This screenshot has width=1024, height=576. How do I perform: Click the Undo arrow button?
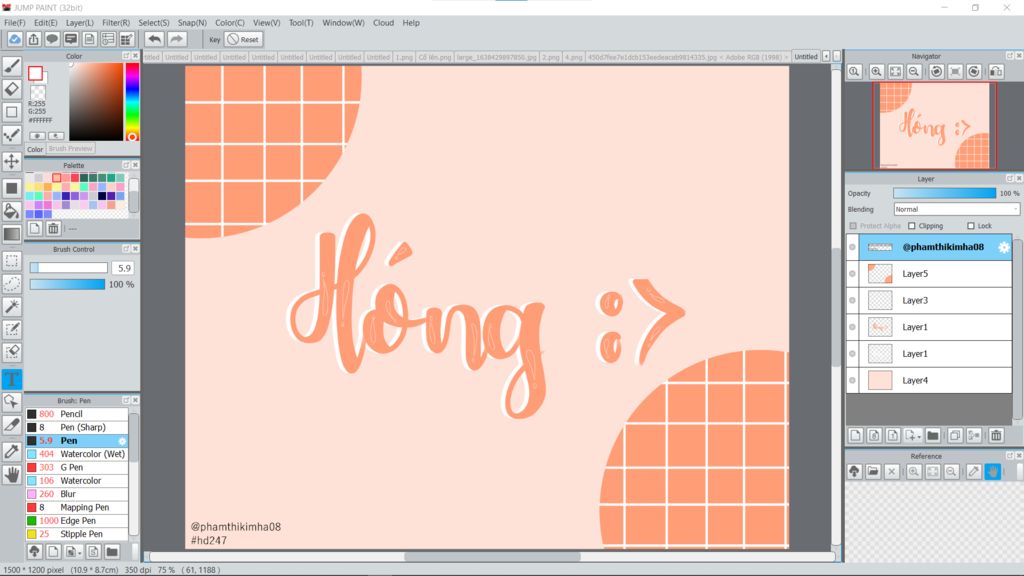pyautogui.click(x=154, y=39)
